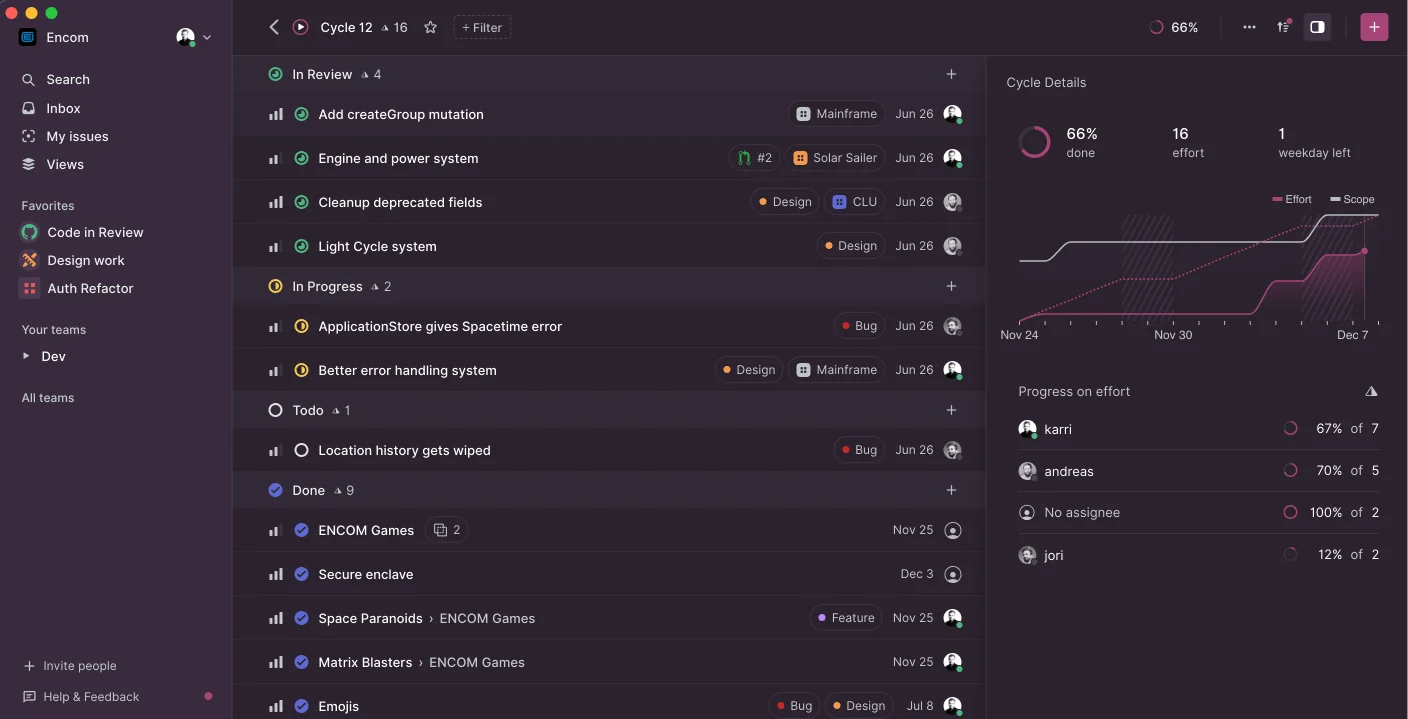Click karri's avatar in Progress on effort

pos(1027,428)
